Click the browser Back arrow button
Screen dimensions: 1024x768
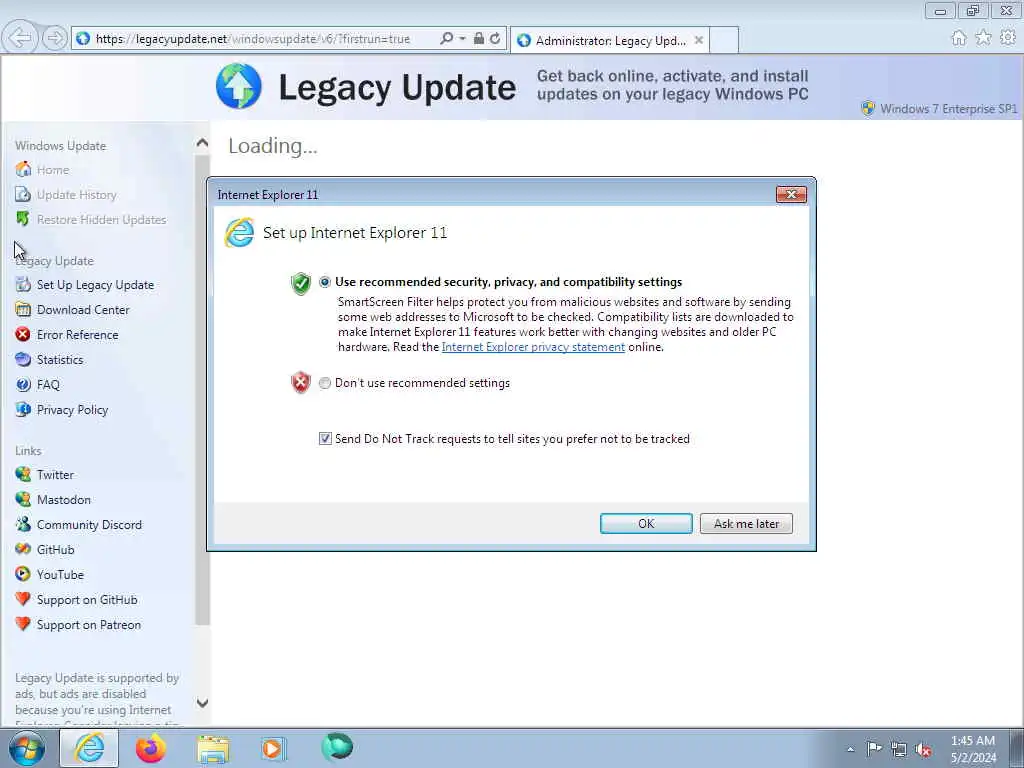20,38
